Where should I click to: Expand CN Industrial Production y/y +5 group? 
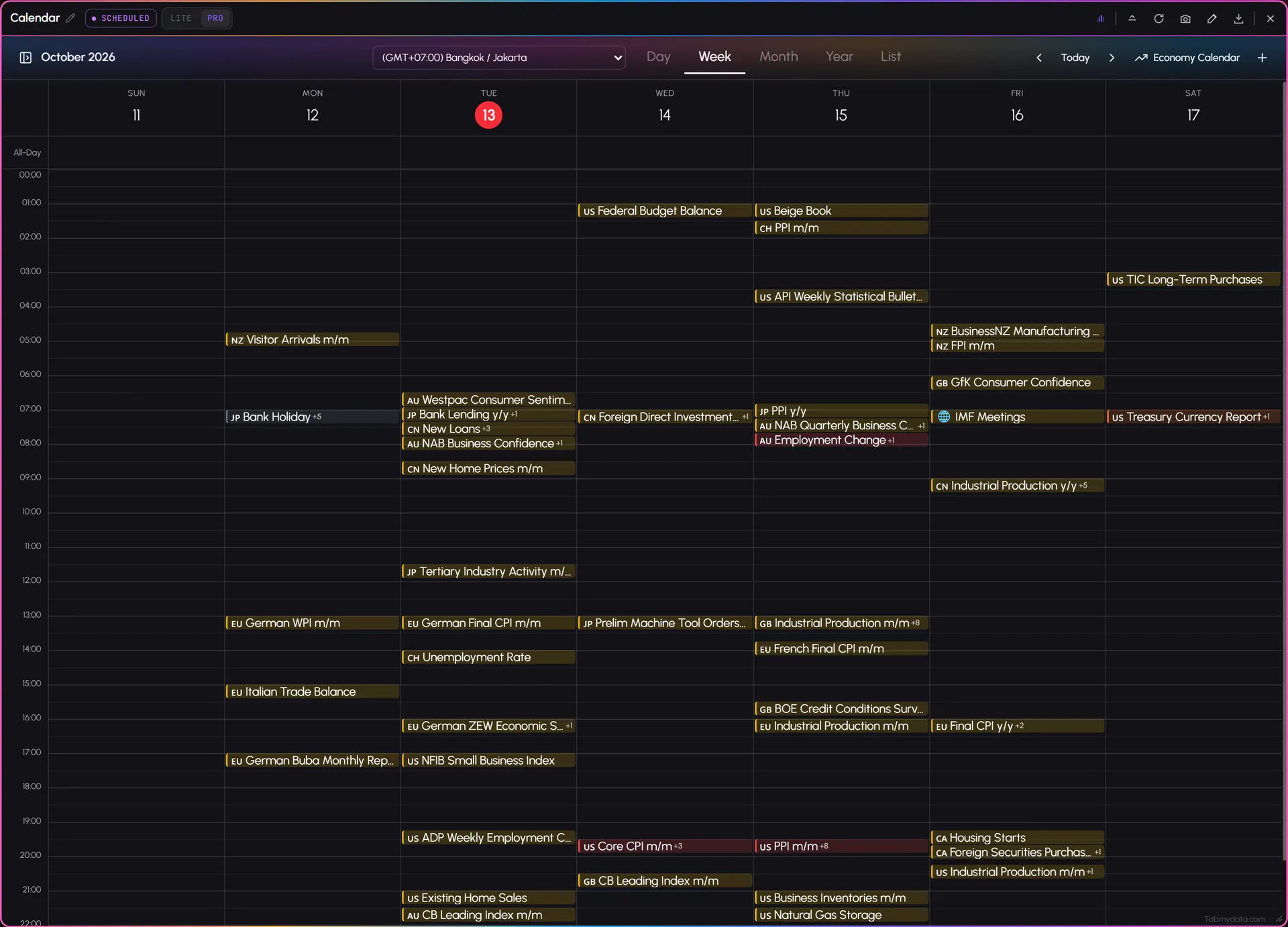click(x=1017, y=486)
